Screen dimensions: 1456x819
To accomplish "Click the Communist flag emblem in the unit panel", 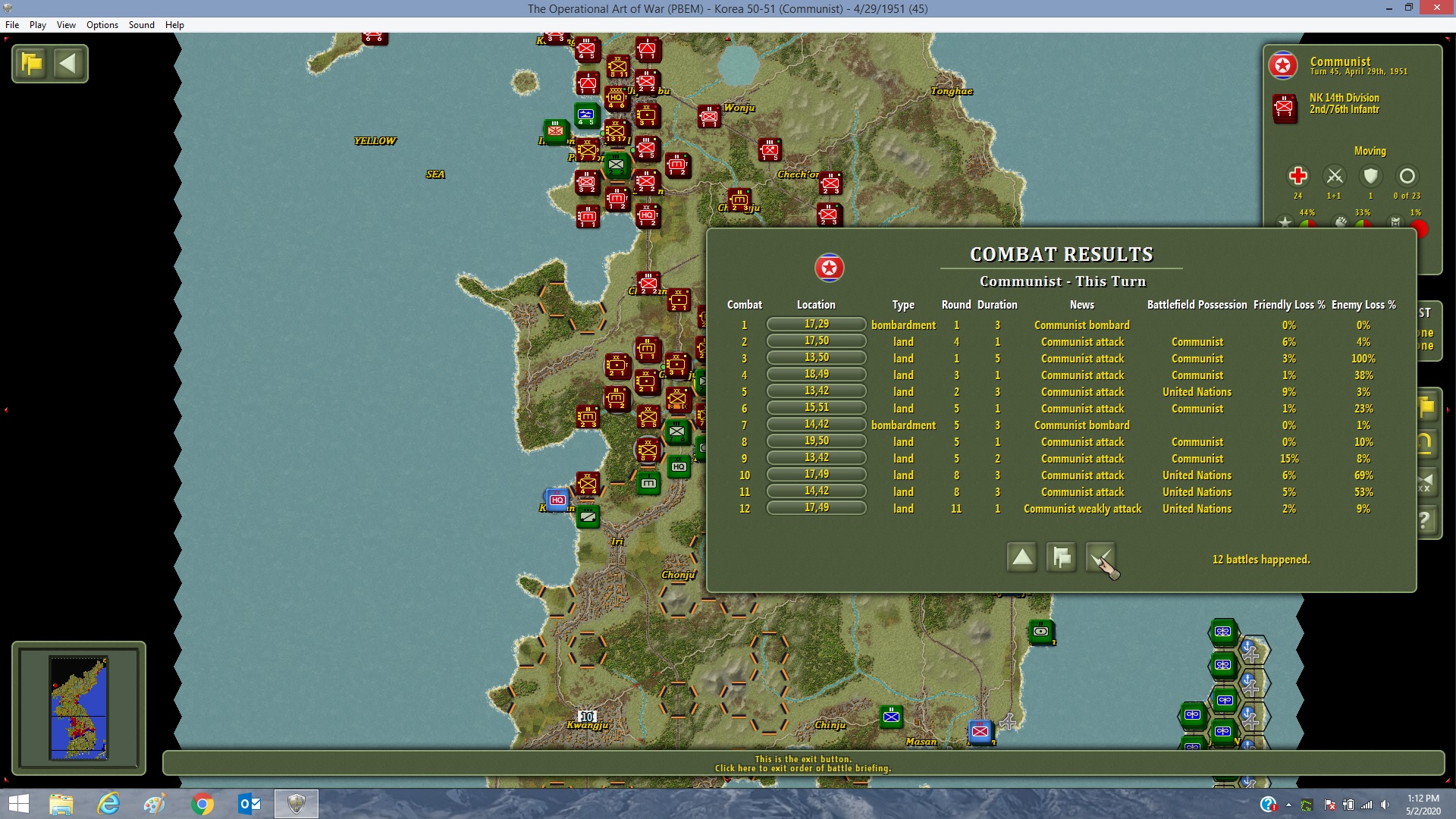I will tap(1283, 66).
